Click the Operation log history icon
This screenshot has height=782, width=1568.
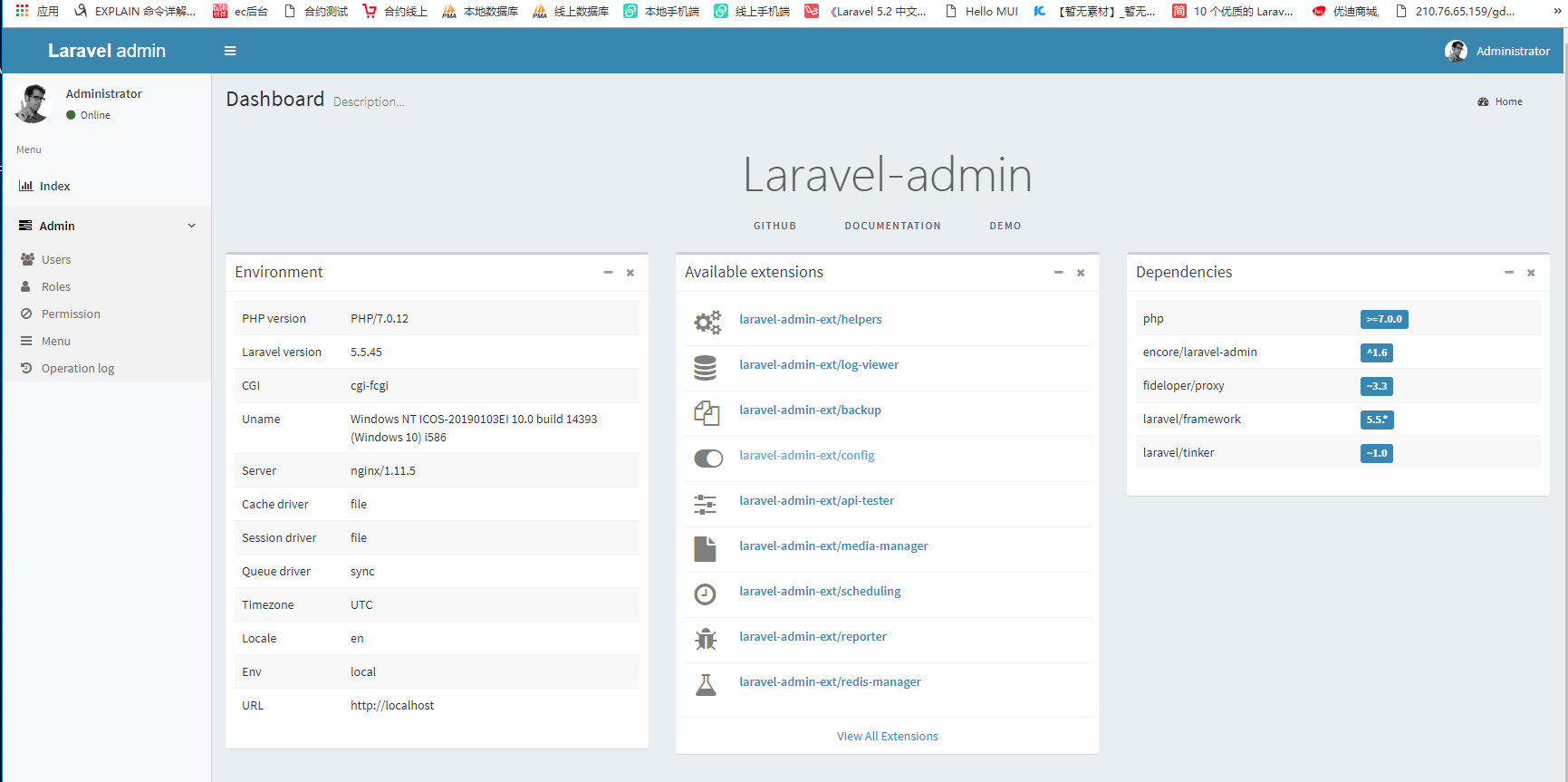point(26,368)
